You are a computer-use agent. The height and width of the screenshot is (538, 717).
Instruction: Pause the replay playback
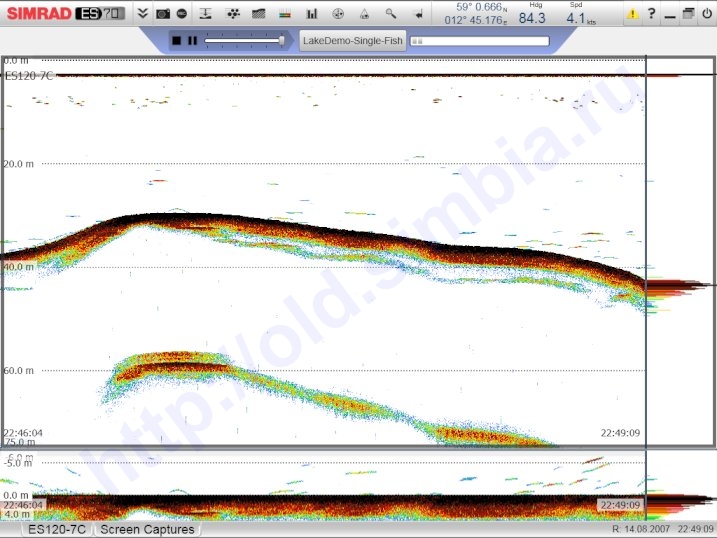[x=192, y=41]
